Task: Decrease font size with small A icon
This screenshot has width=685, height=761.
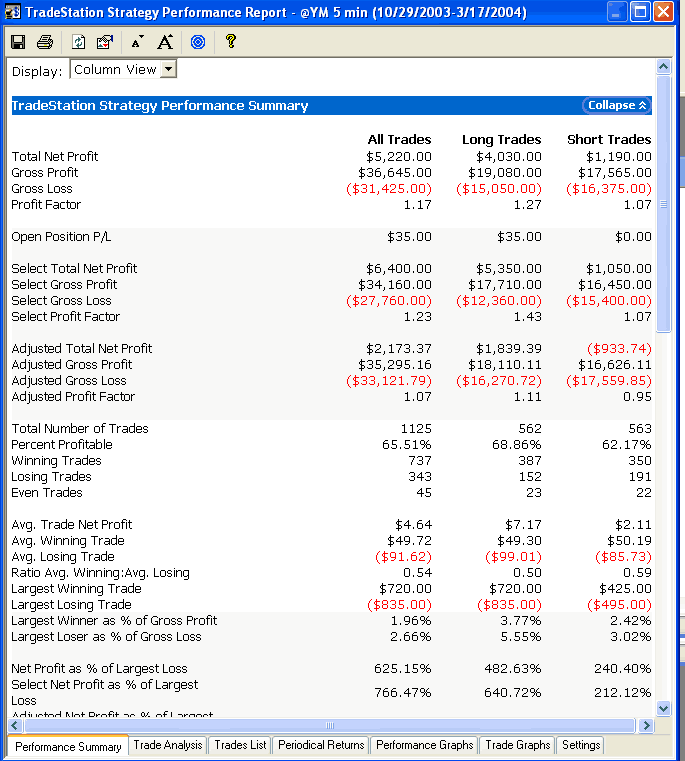Action: point(137,42)
